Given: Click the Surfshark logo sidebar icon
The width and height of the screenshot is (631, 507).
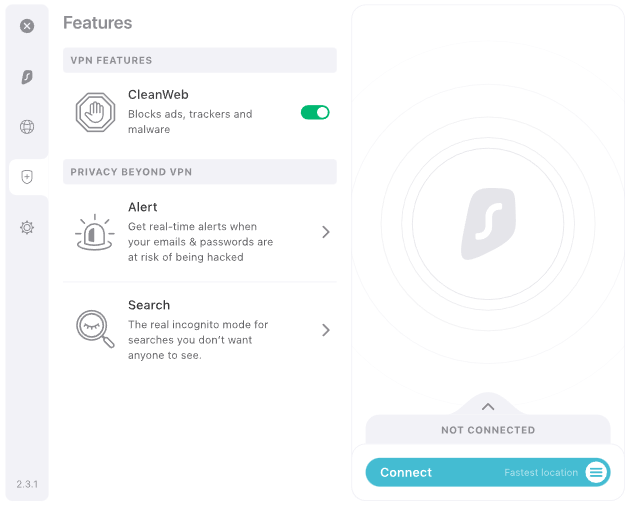Looking at the screenshot, I should click(27, 76).
